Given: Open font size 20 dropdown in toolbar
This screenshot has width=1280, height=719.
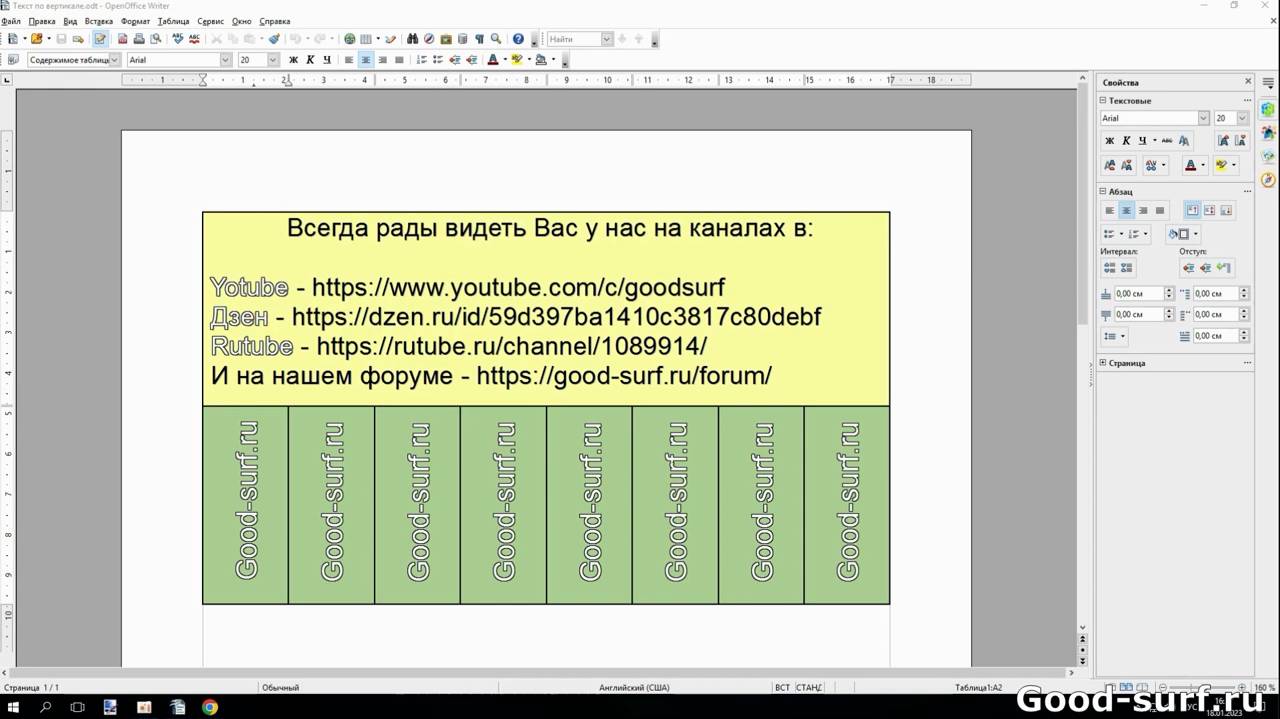Looking at the screenshot, I should (273, 59).
